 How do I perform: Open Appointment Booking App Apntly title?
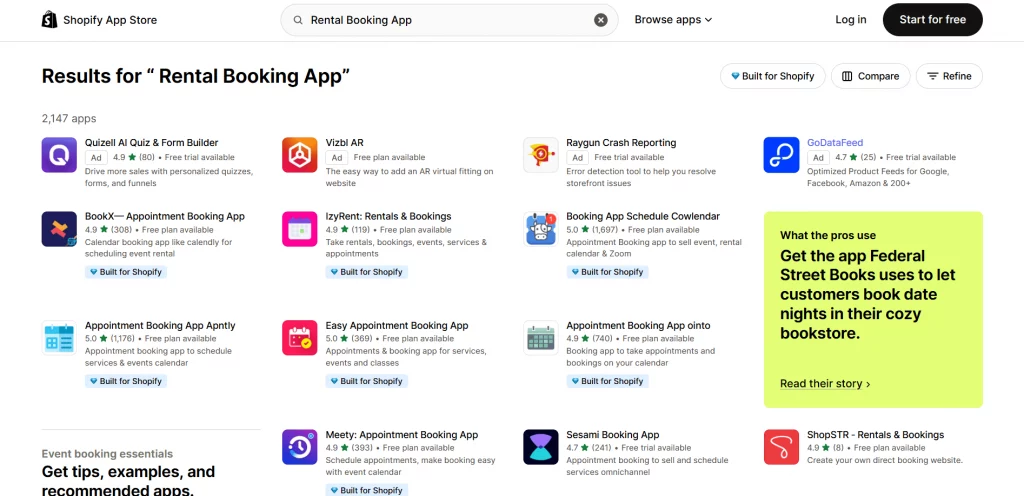pos(160,326)
